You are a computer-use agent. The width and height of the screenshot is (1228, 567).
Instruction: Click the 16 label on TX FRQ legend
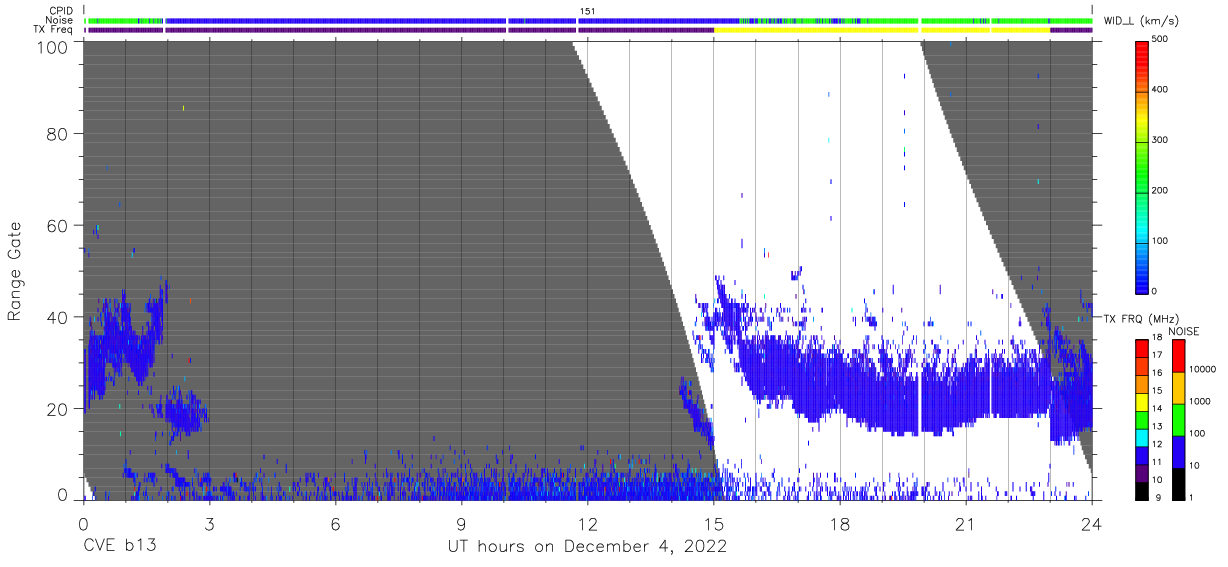tap(1157, 373)
